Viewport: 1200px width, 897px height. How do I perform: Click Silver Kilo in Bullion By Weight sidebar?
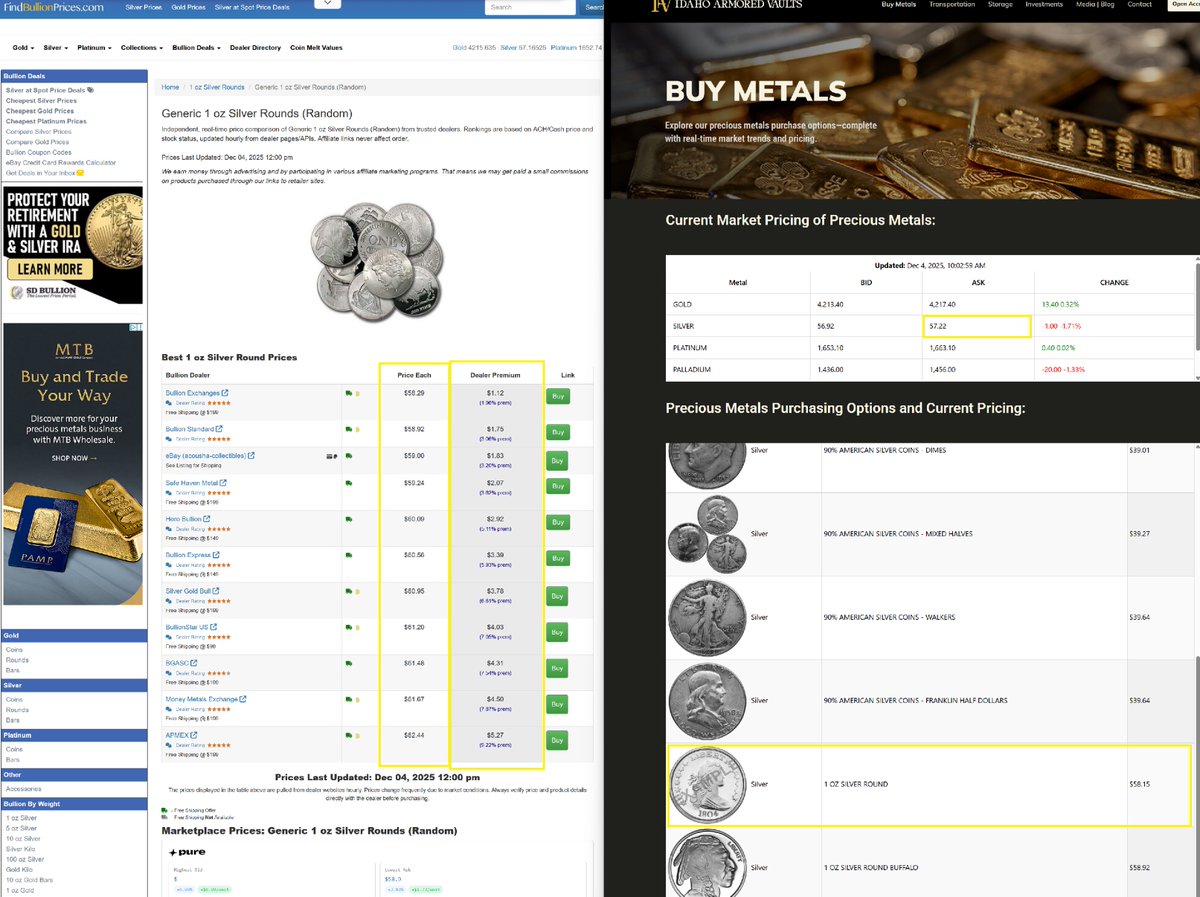(x=21, y=849)
